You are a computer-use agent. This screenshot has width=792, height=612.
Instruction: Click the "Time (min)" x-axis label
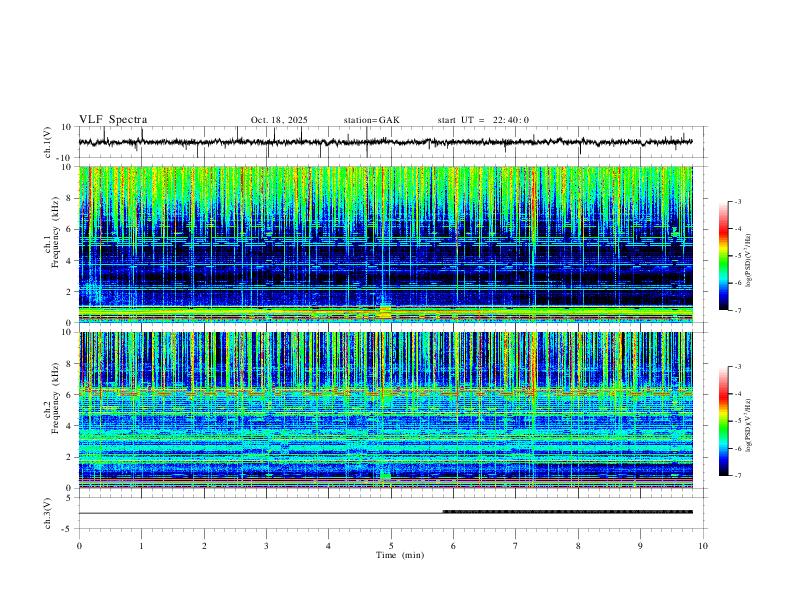(400, 555)
